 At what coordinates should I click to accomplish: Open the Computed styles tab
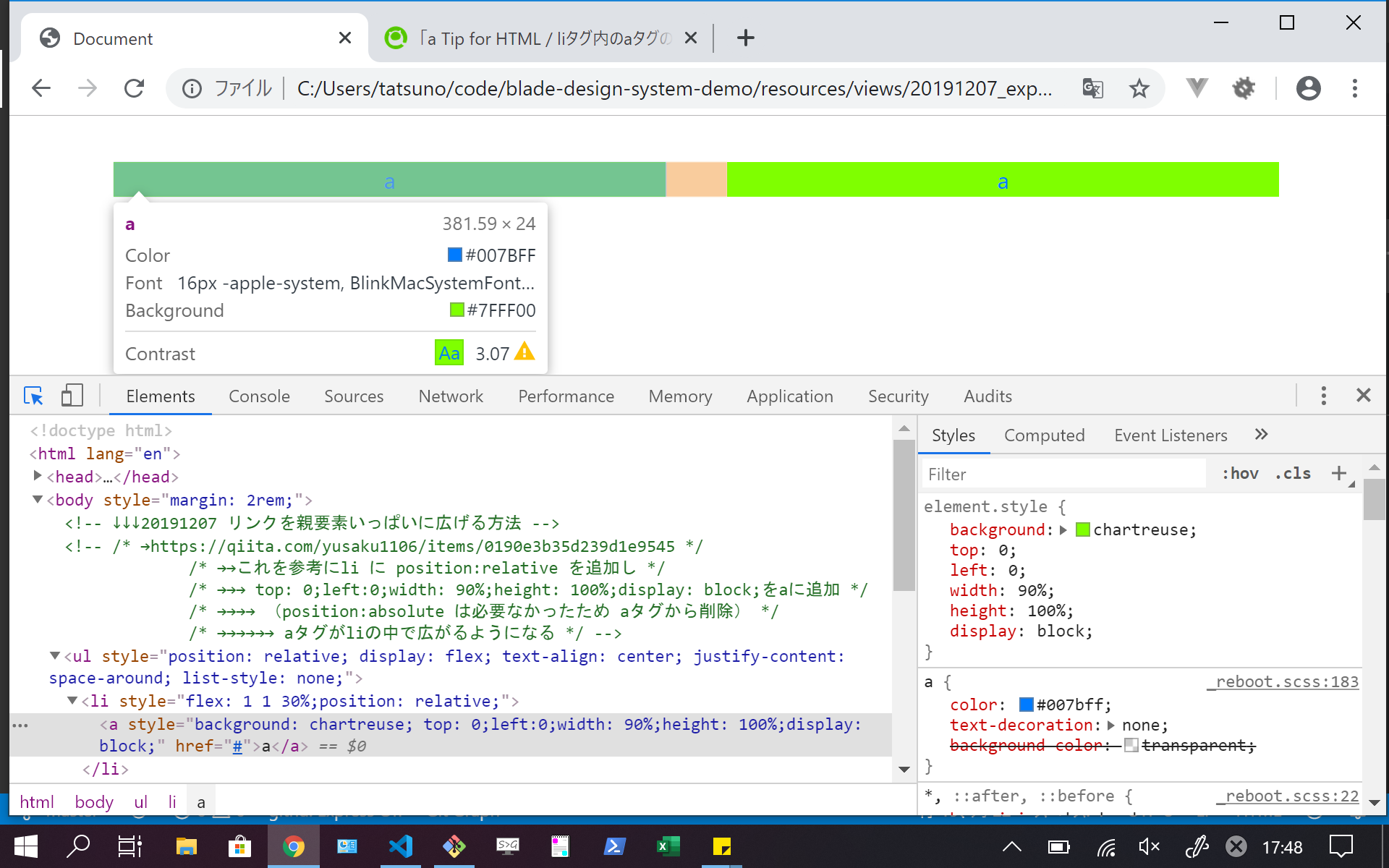(1044, 435)
